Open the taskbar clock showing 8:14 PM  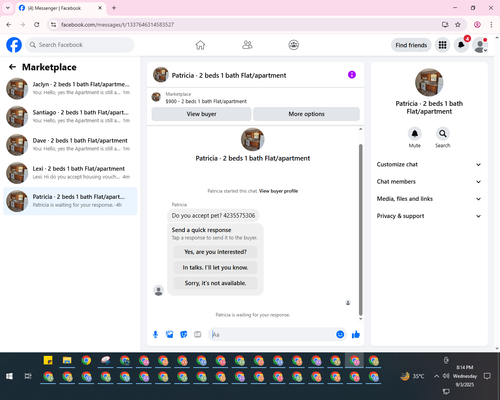[465, 376]
